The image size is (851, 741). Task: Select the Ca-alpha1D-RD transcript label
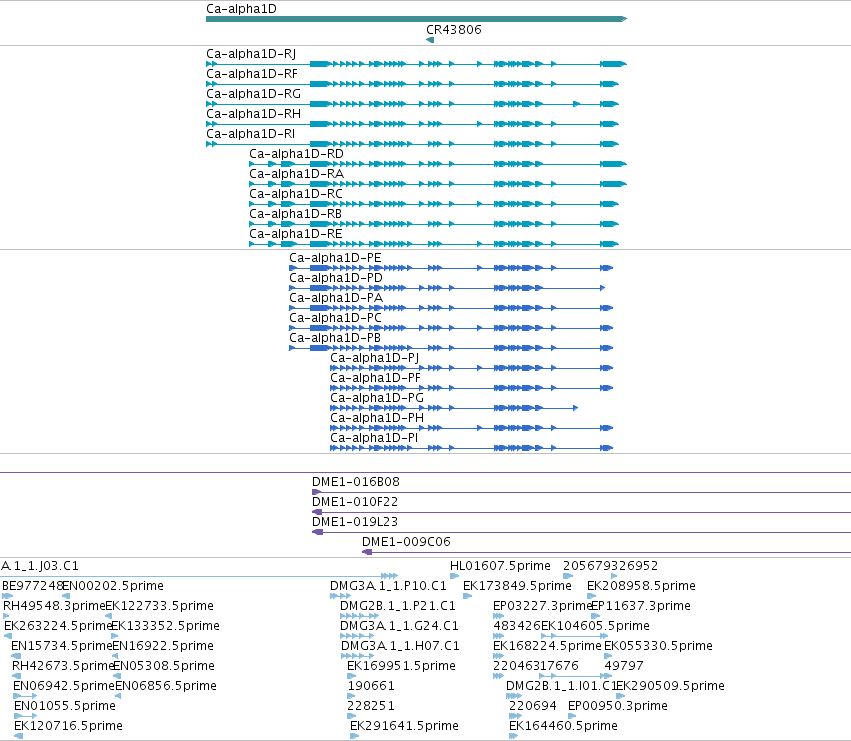coord(296,154)
